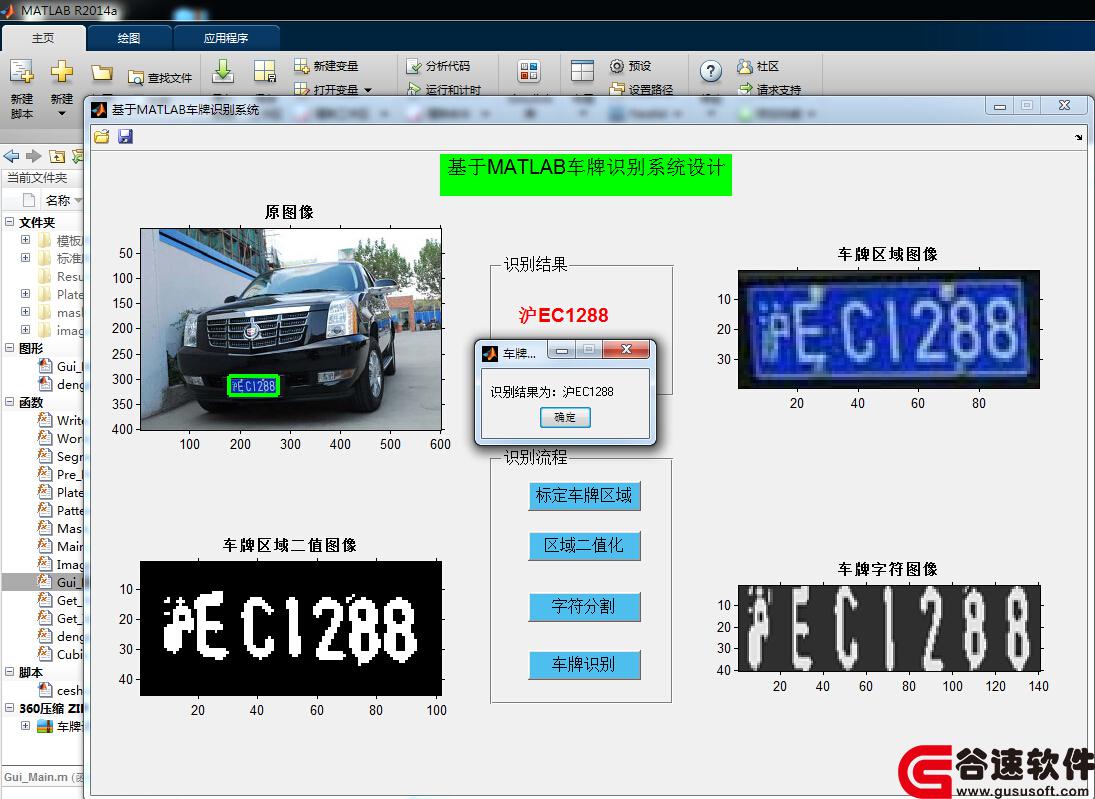The width and height of the screenshot is (1095, 799).
Task: Click the dock arrow in GUI window corner
Action: click(1079, 138)
